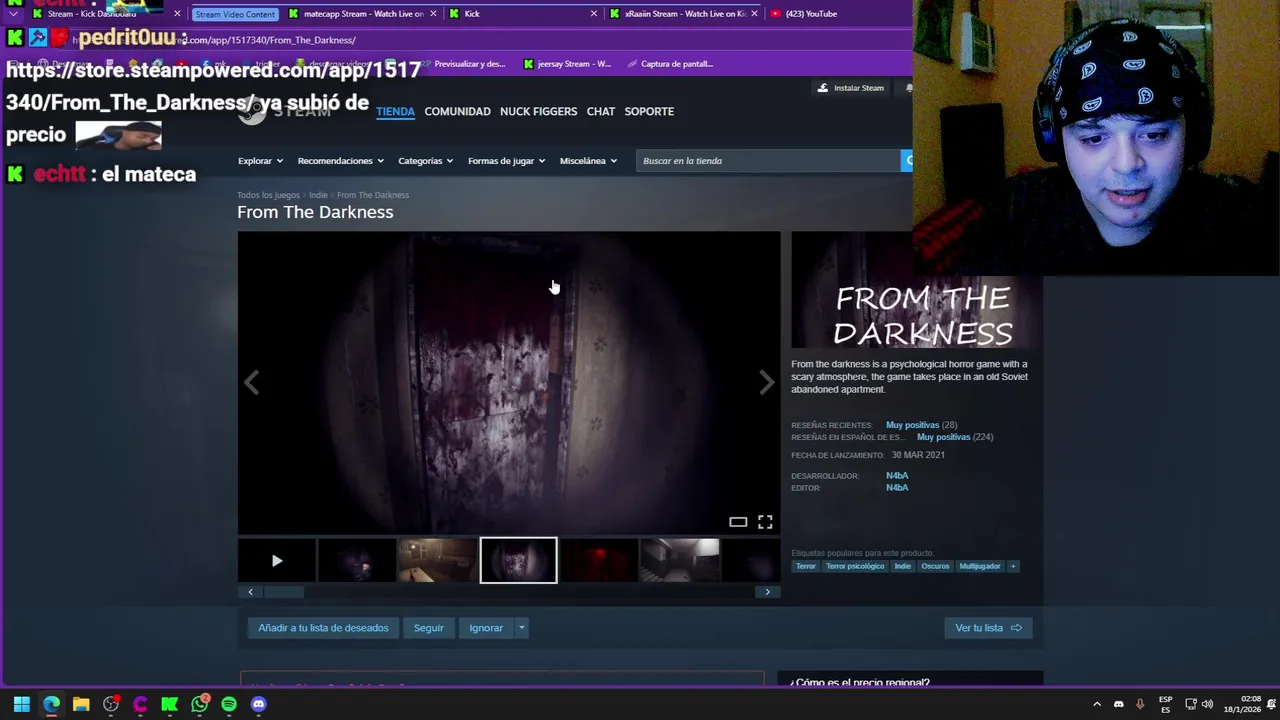Click the store search magnifier button
This screenshot has height=720, width=1280.
(x=907, y=161)
